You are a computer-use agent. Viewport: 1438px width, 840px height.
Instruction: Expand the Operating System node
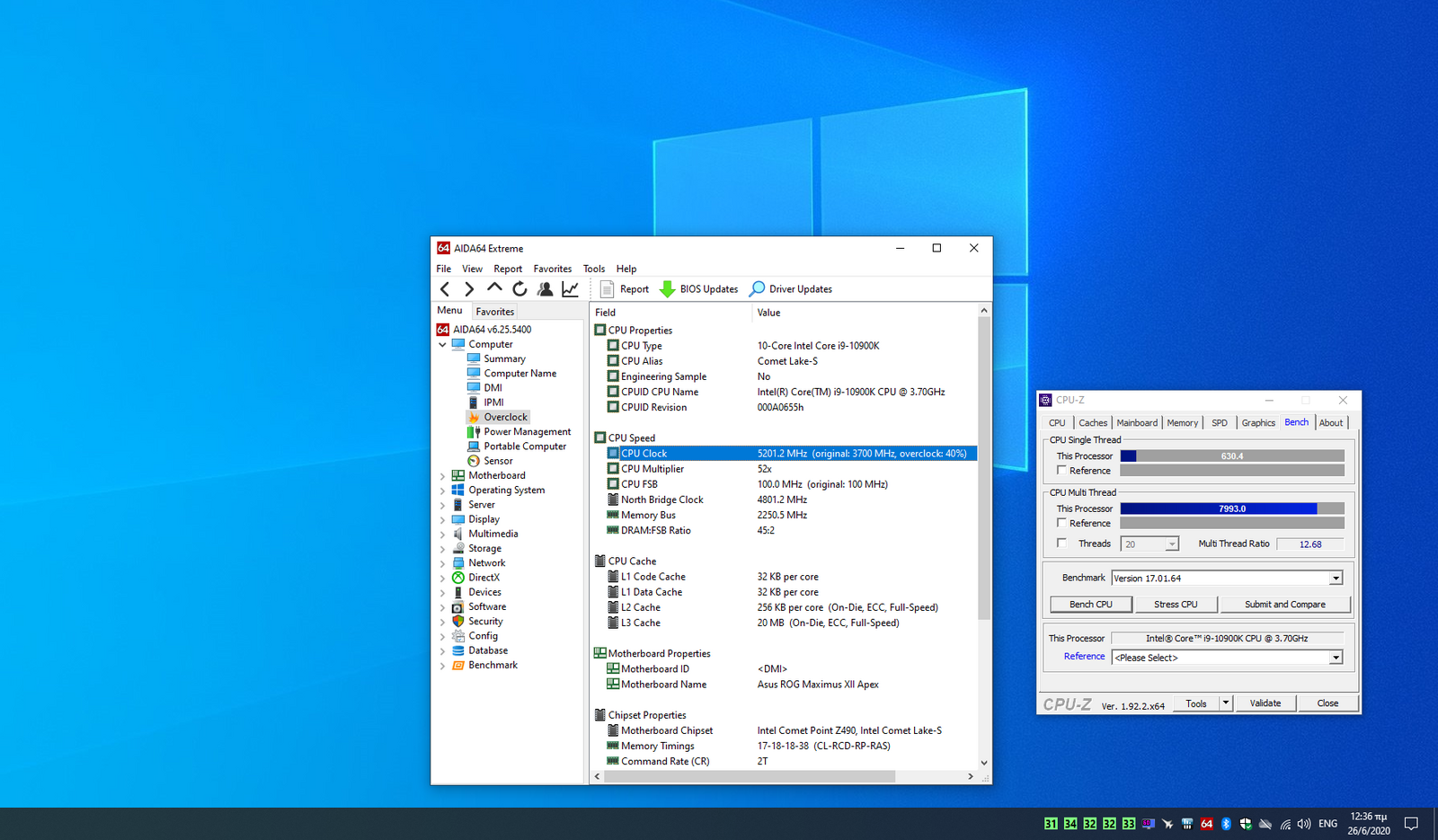pos(442,491)
